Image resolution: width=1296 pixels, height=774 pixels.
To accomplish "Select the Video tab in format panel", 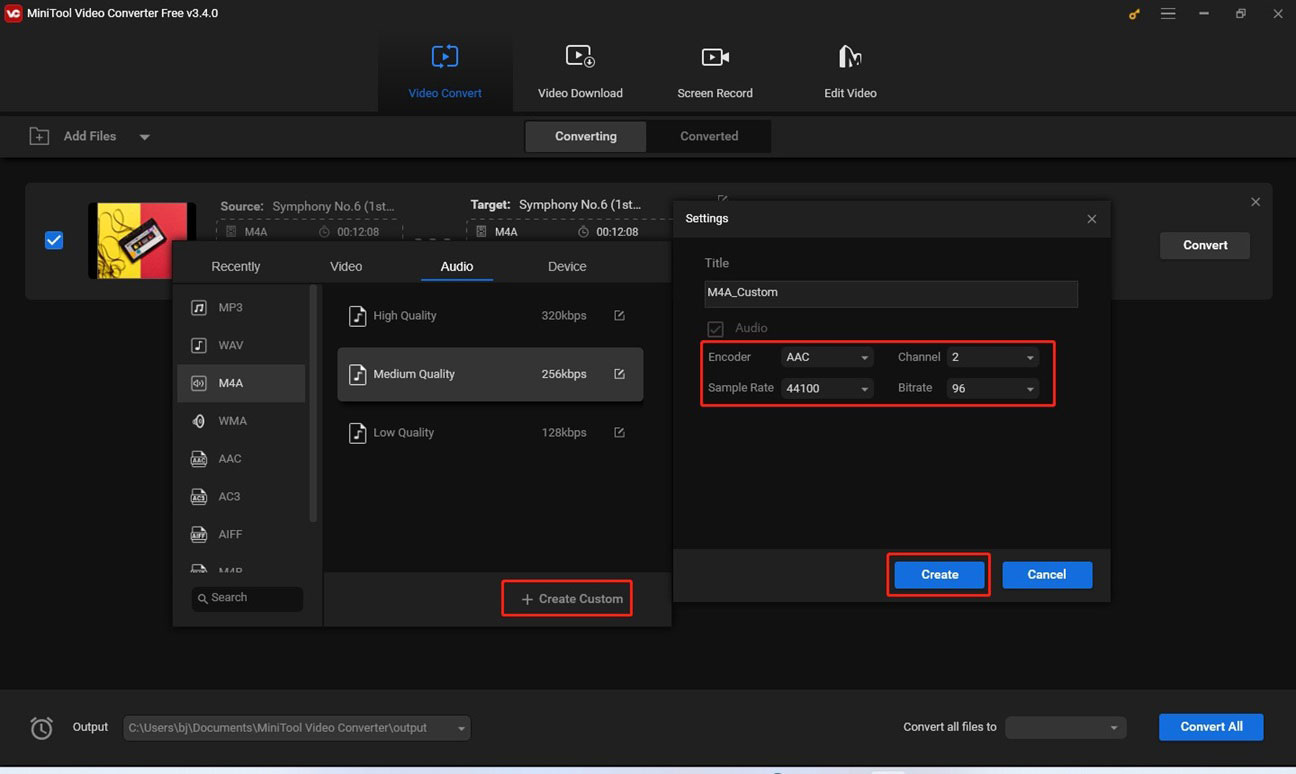I will [346, 266].
